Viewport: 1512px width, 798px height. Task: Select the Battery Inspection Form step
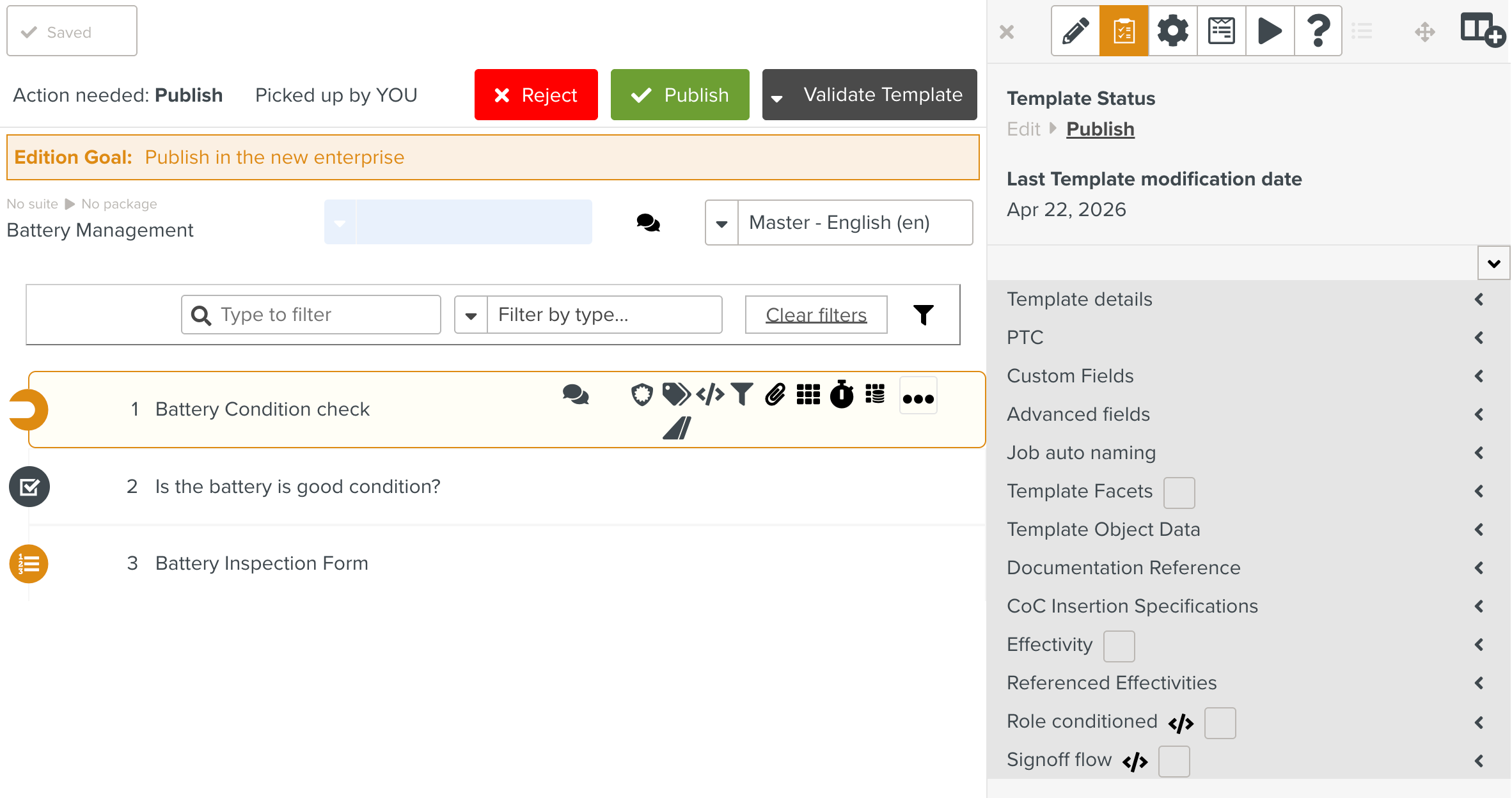click(262, 563)
